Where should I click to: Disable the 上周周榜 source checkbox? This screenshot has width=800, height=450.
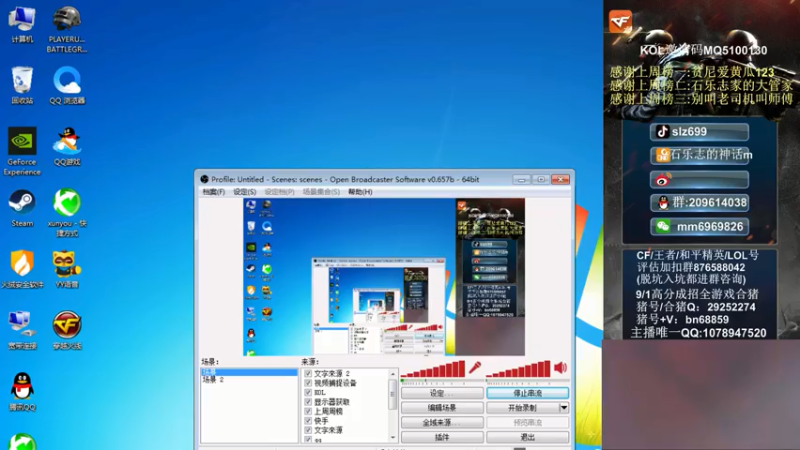tap(308, 411)
